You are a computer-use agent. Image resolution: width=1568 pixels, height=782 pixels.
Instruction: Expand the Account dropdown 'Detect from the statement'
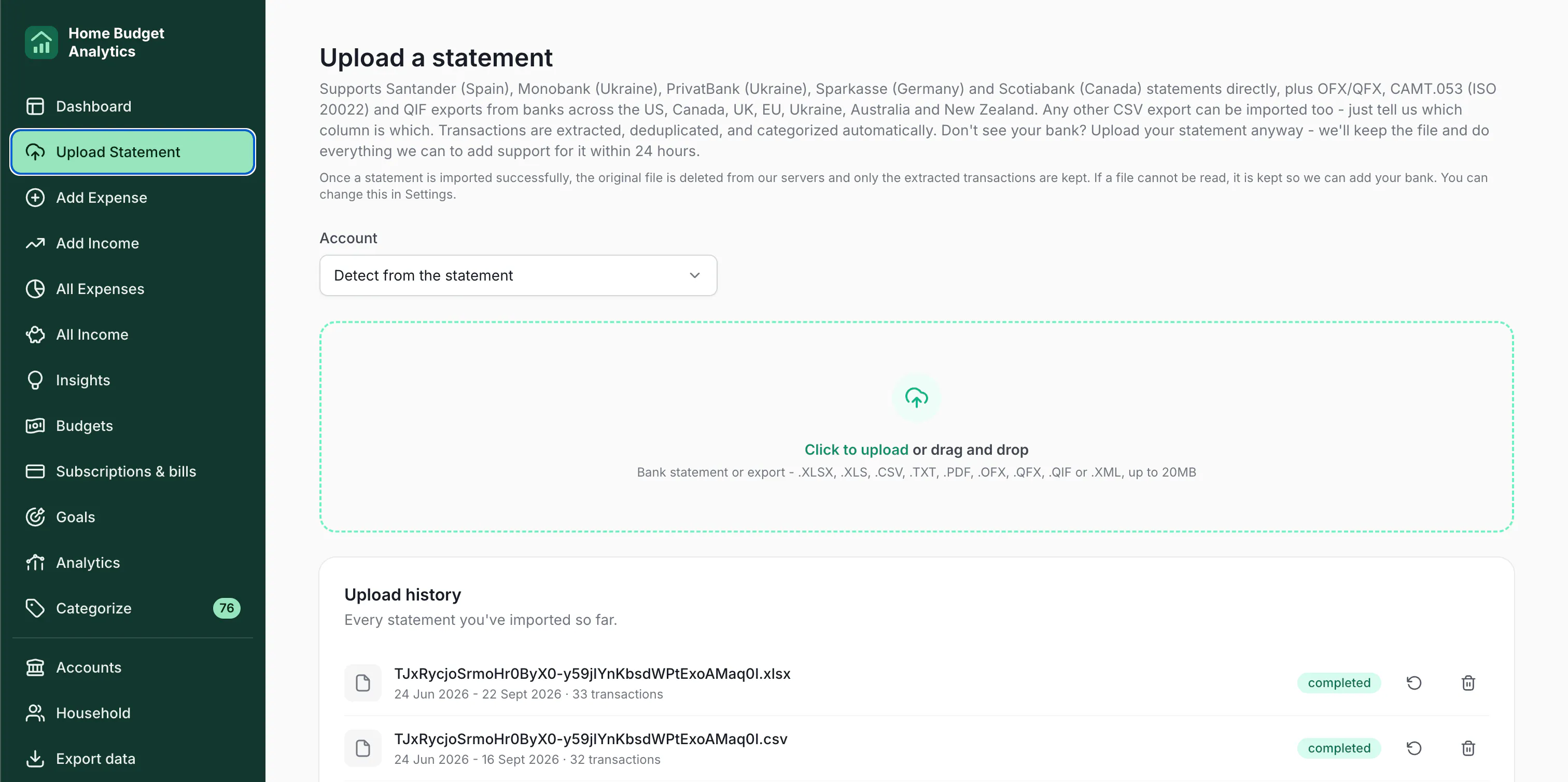(518, 275)
